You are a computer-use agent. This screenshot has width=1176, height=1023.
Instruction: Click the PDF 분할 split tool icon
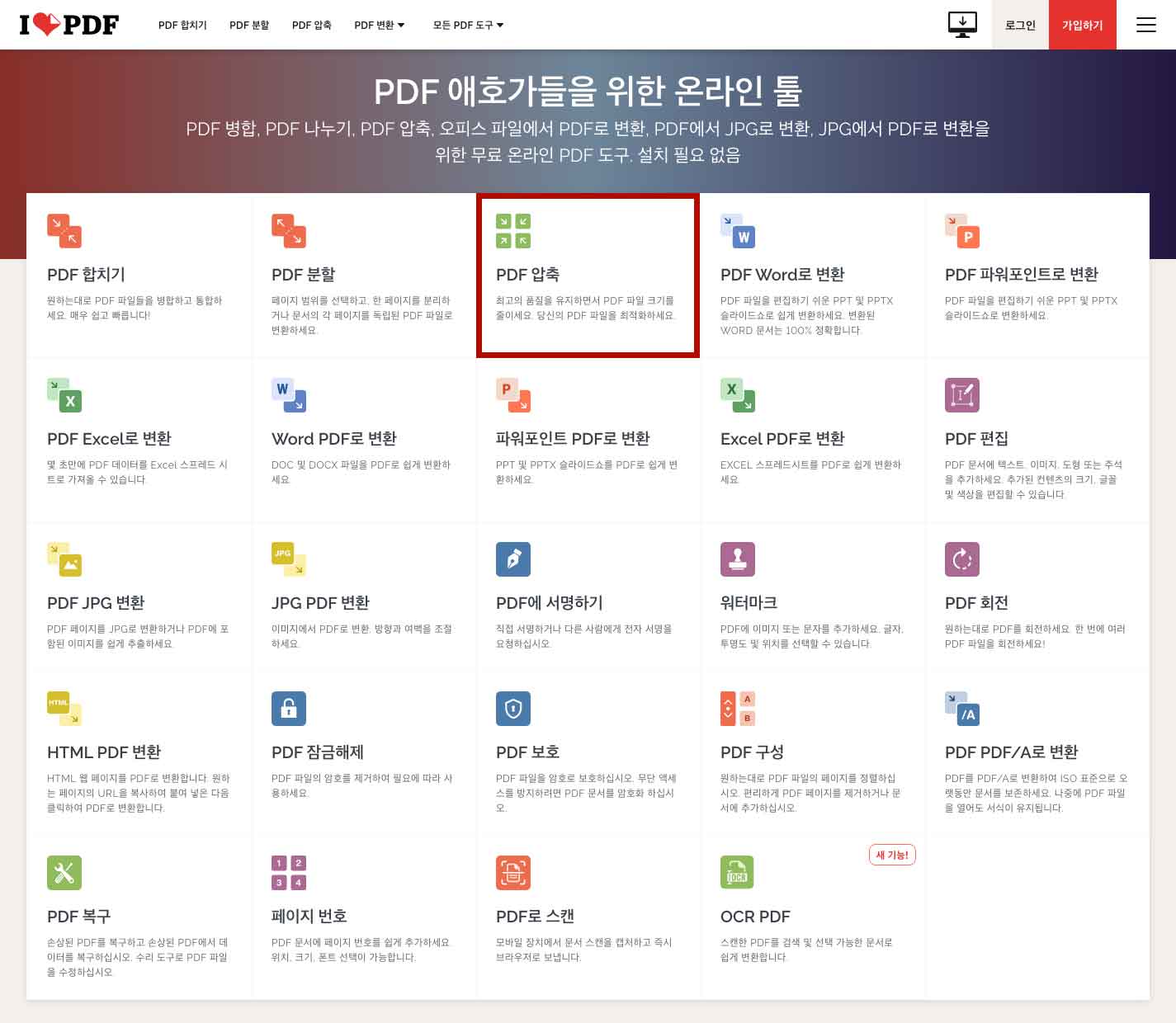coord(288,231)
